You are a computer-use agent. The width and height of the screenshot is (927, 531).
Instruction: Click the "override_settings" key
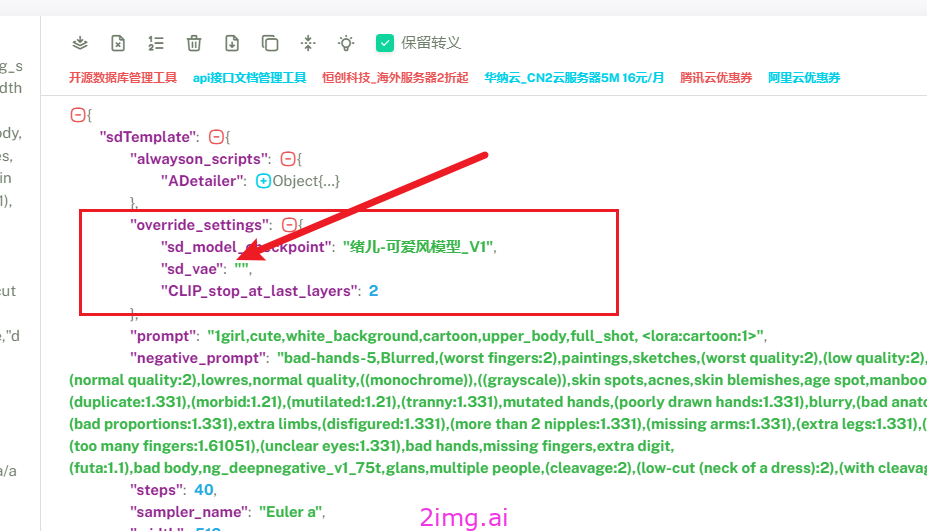point(199,225)
